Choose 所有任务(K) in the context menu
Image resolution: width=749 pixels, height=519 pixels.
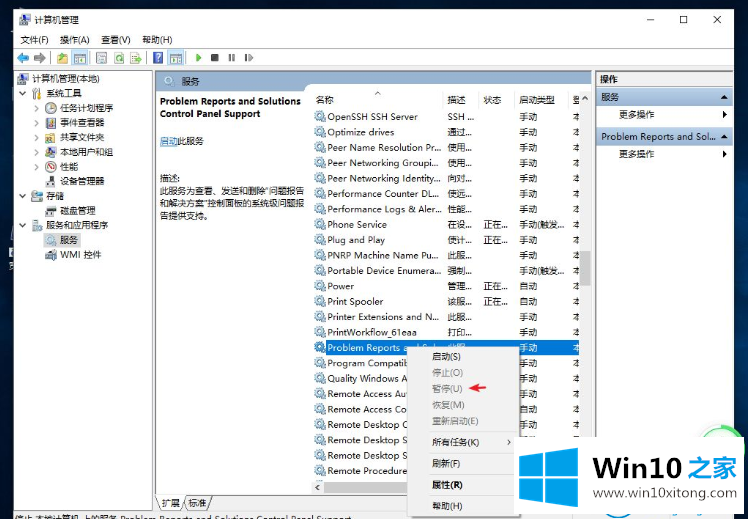[455, 442]
